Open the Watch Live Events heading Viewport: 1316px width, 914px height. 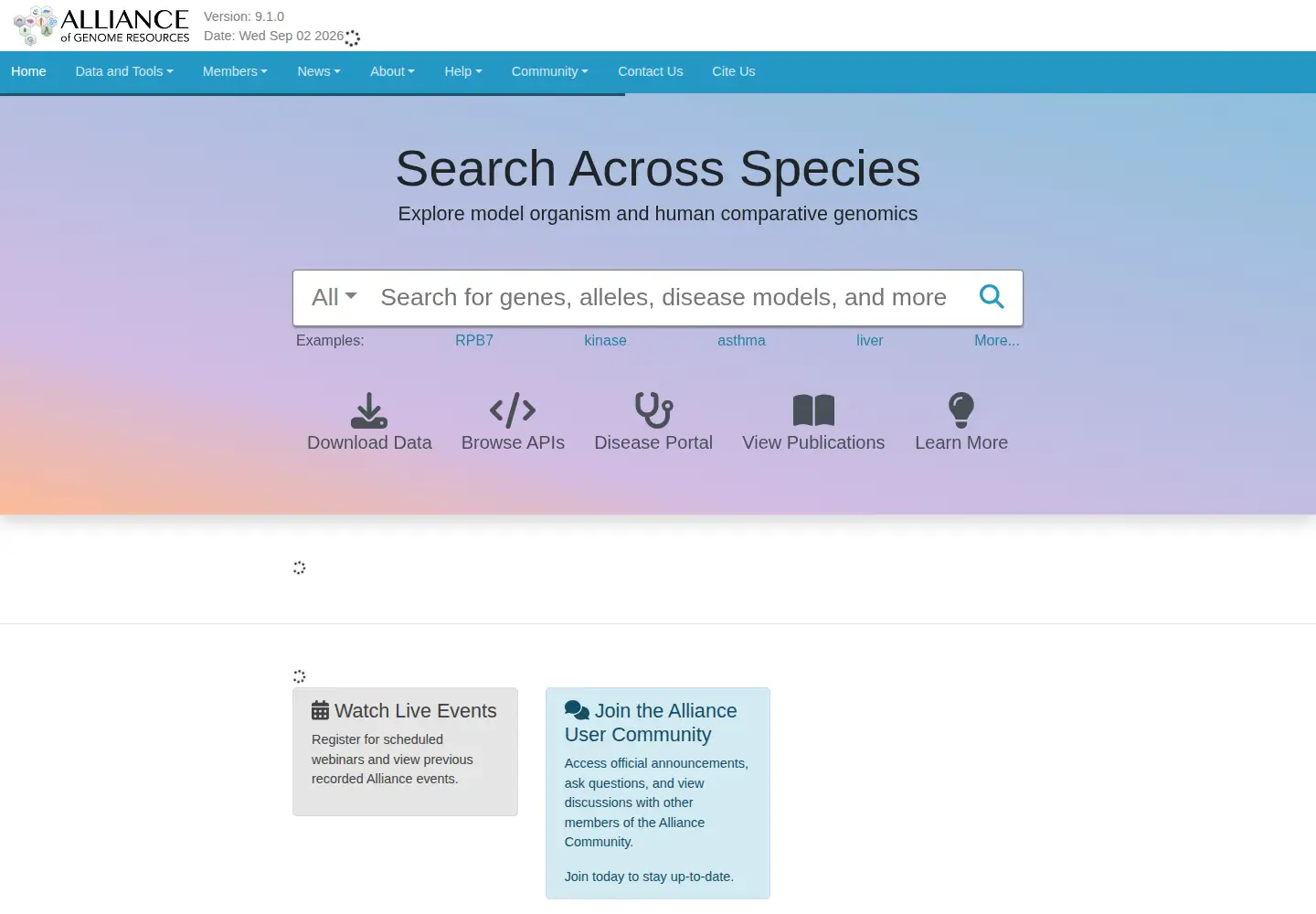click(415, 710)
